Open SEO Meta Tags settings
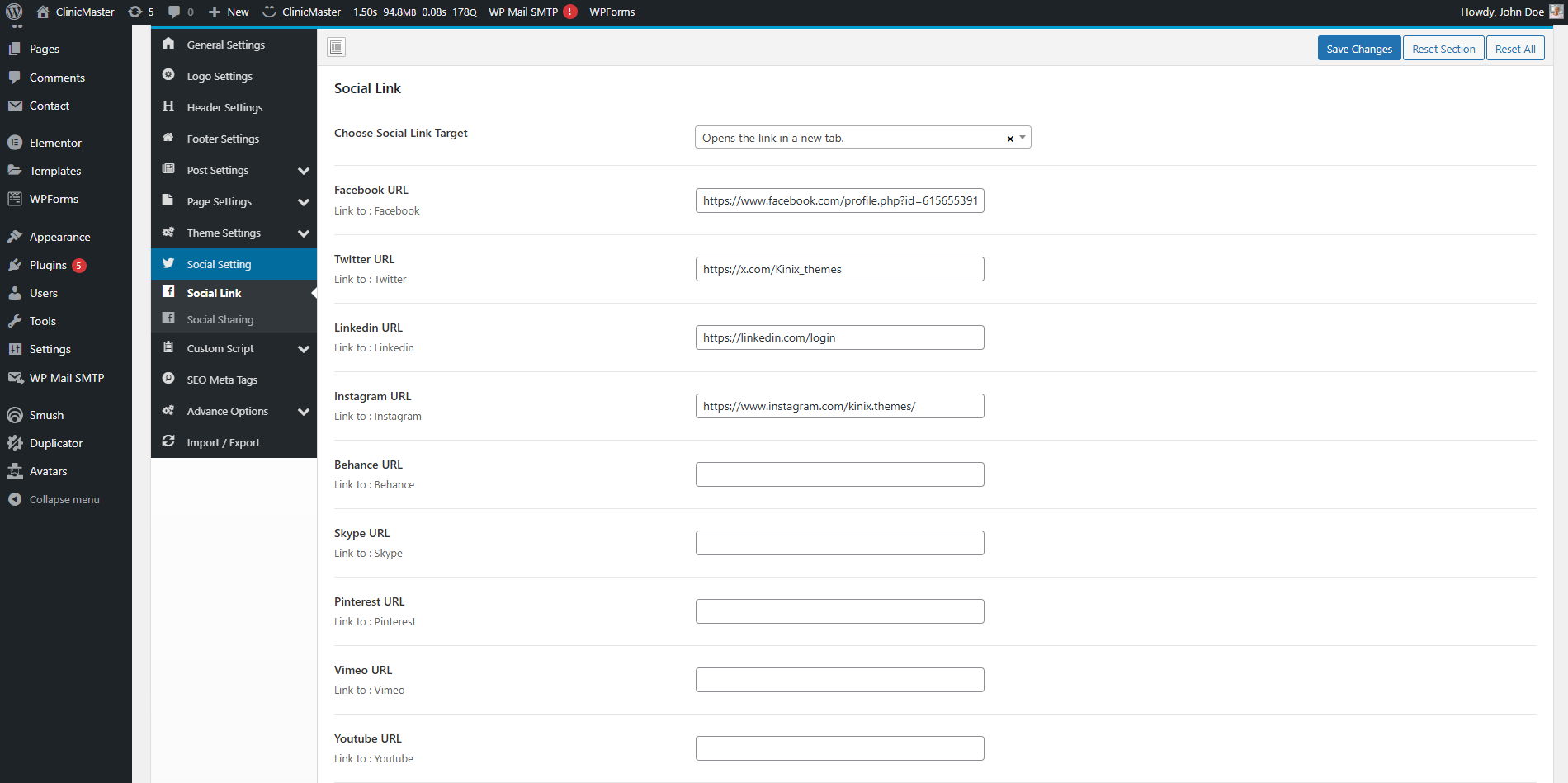This screenshot has height=783, width=1568. [x=222, y=380]
